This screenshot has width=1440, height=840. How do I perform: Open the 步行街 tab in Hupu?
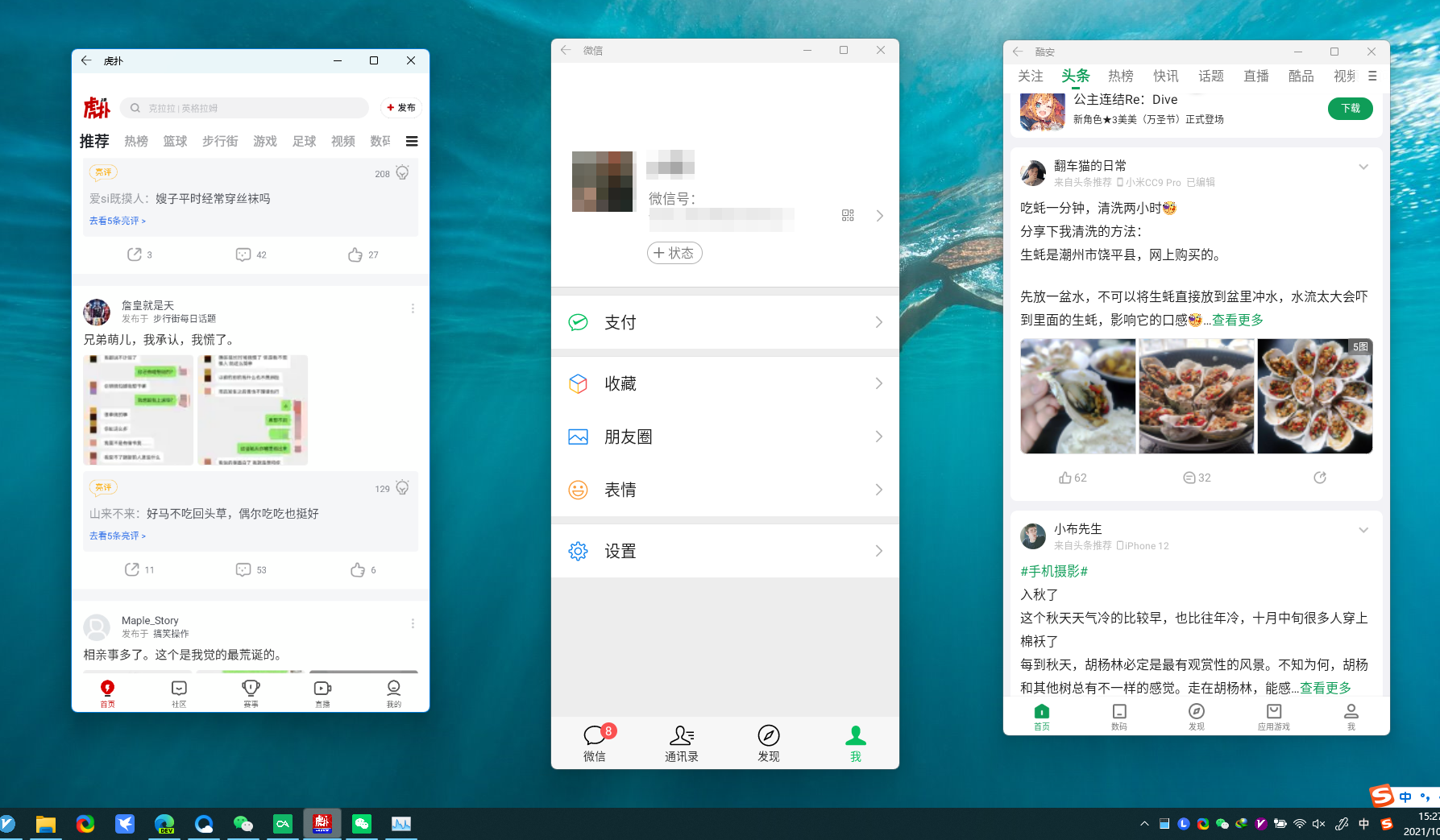pos(220,142)
